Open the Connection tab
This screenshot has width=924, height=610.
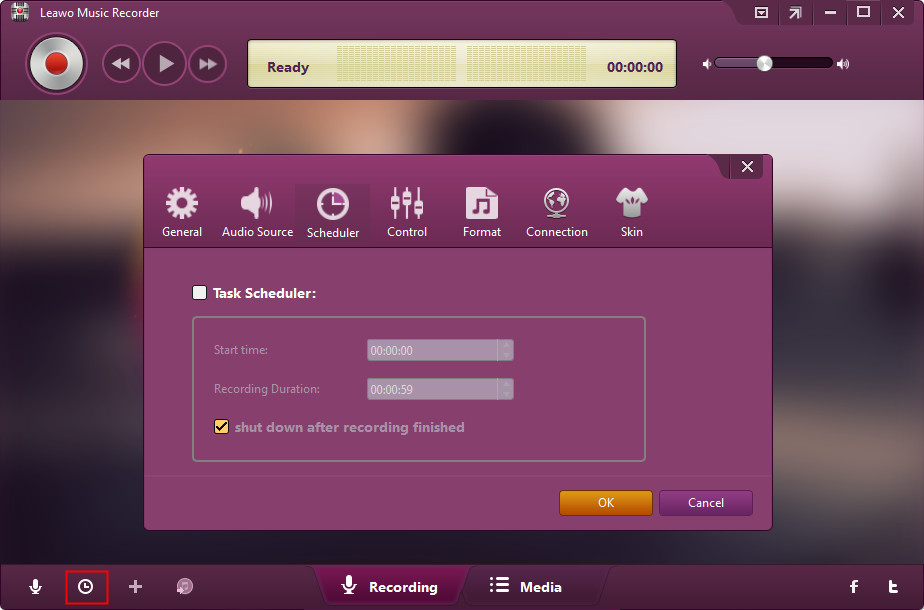click(557, 212)
